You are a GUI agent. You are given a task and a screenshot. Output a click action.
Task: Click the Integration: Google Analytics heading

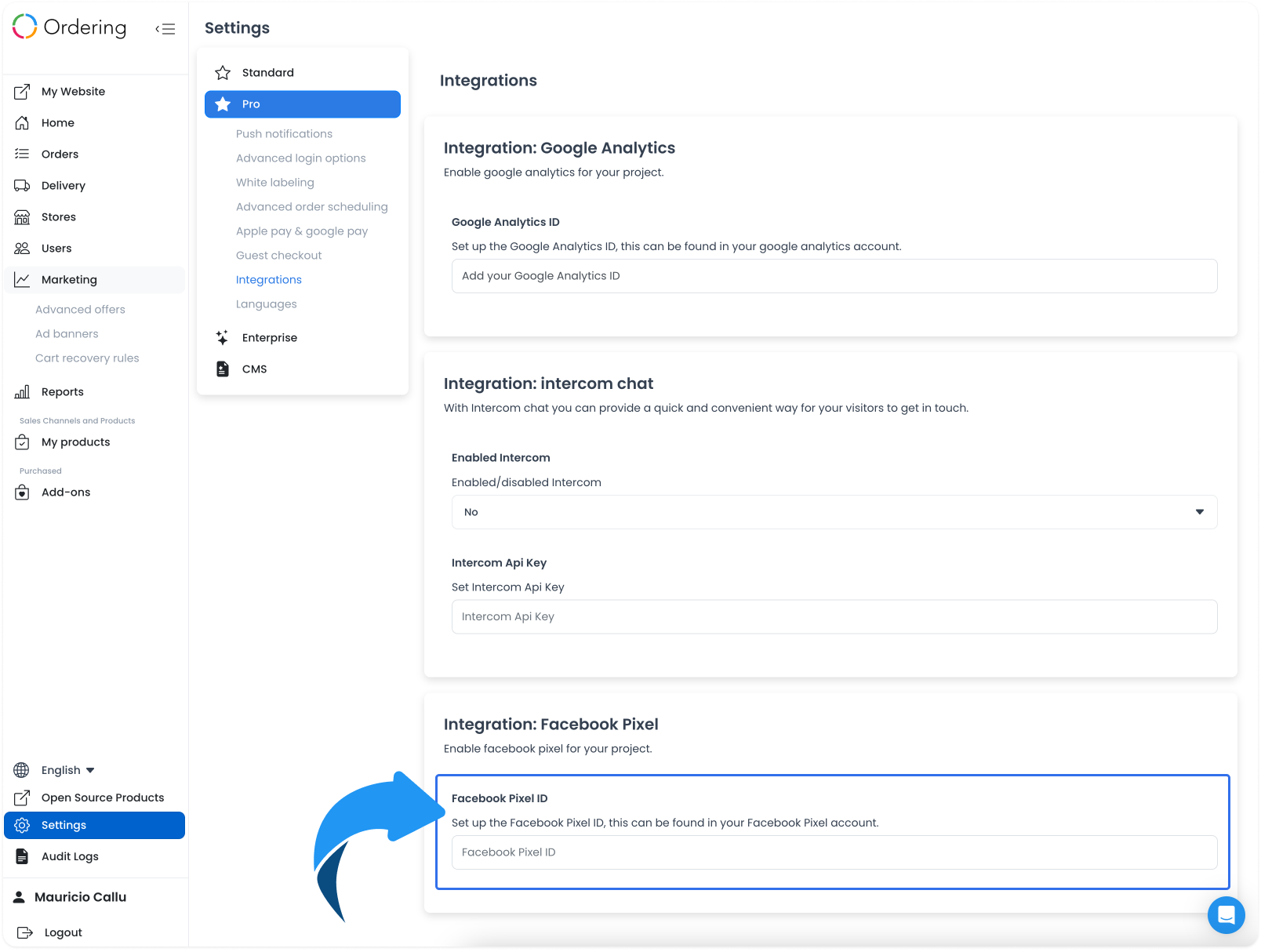[x=559, y=148]
